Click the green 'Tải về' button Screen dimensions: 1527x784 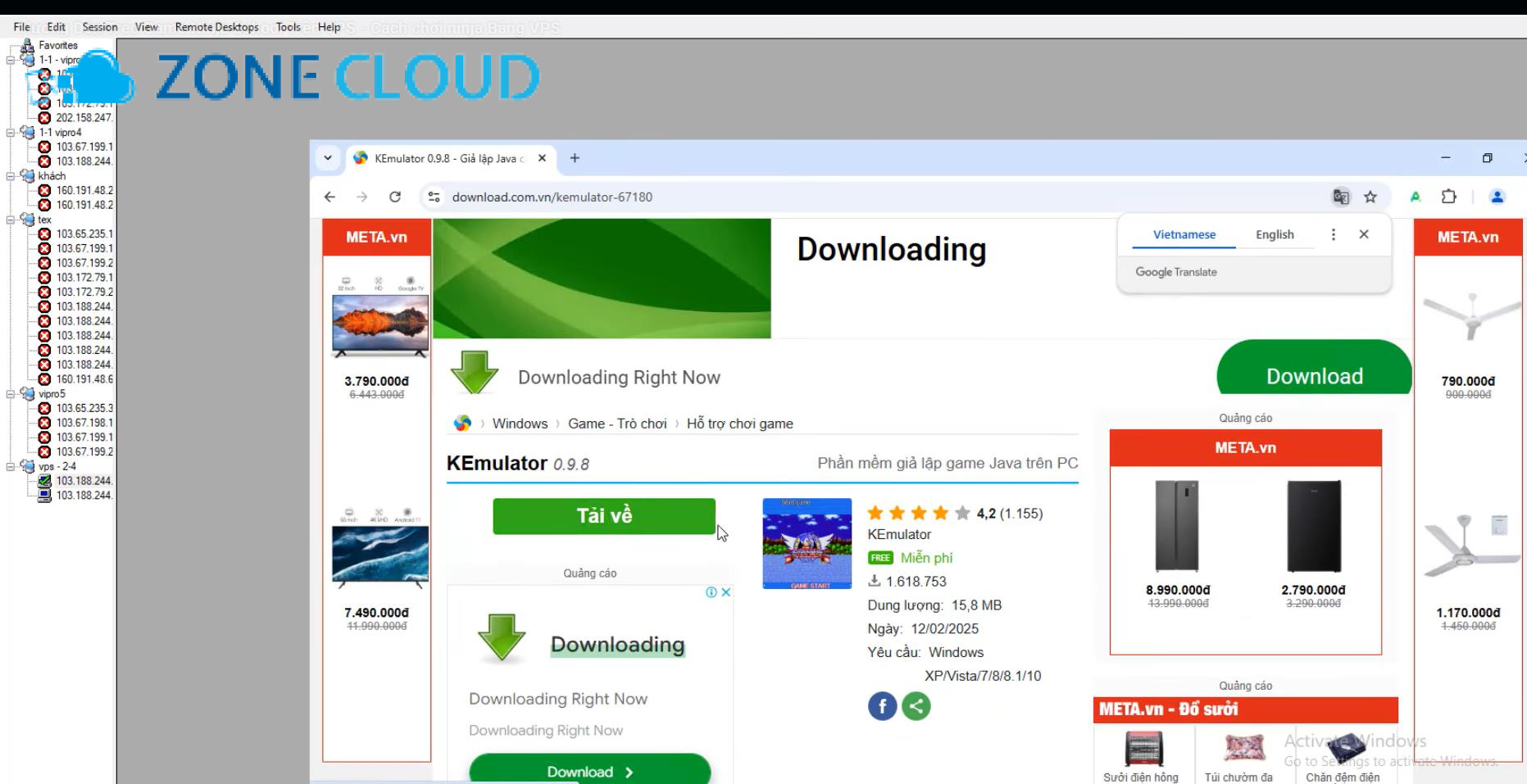click(604, 516)
